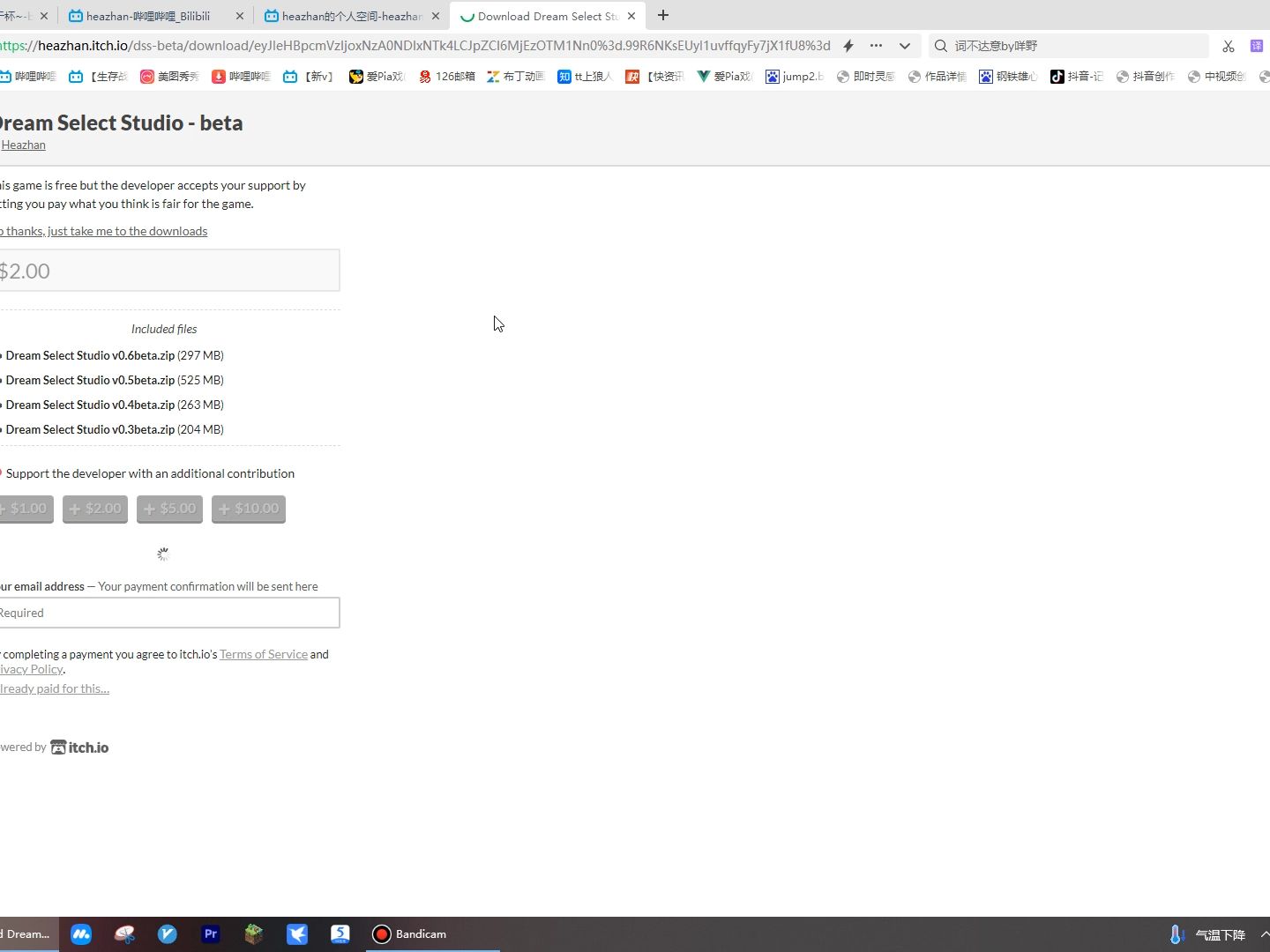Image resolution: width=1270 pixels, height=952 pixels.
Task: Add $2.00 contribution
Action: click(x=95, y=509)
